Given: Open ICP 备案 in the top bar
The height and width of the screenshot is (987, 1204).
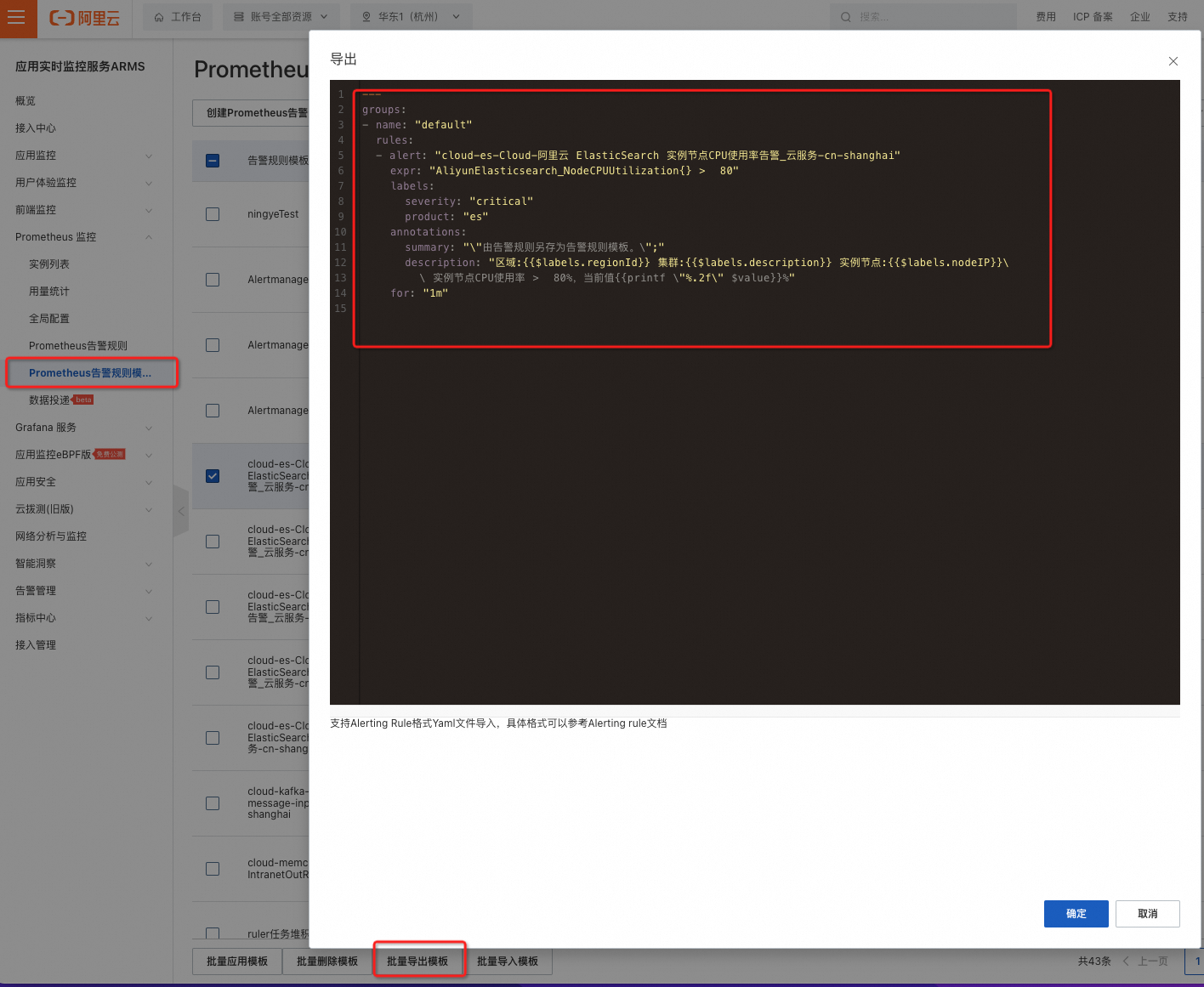Looking at the screenshot, I should tap(1093, 17).
